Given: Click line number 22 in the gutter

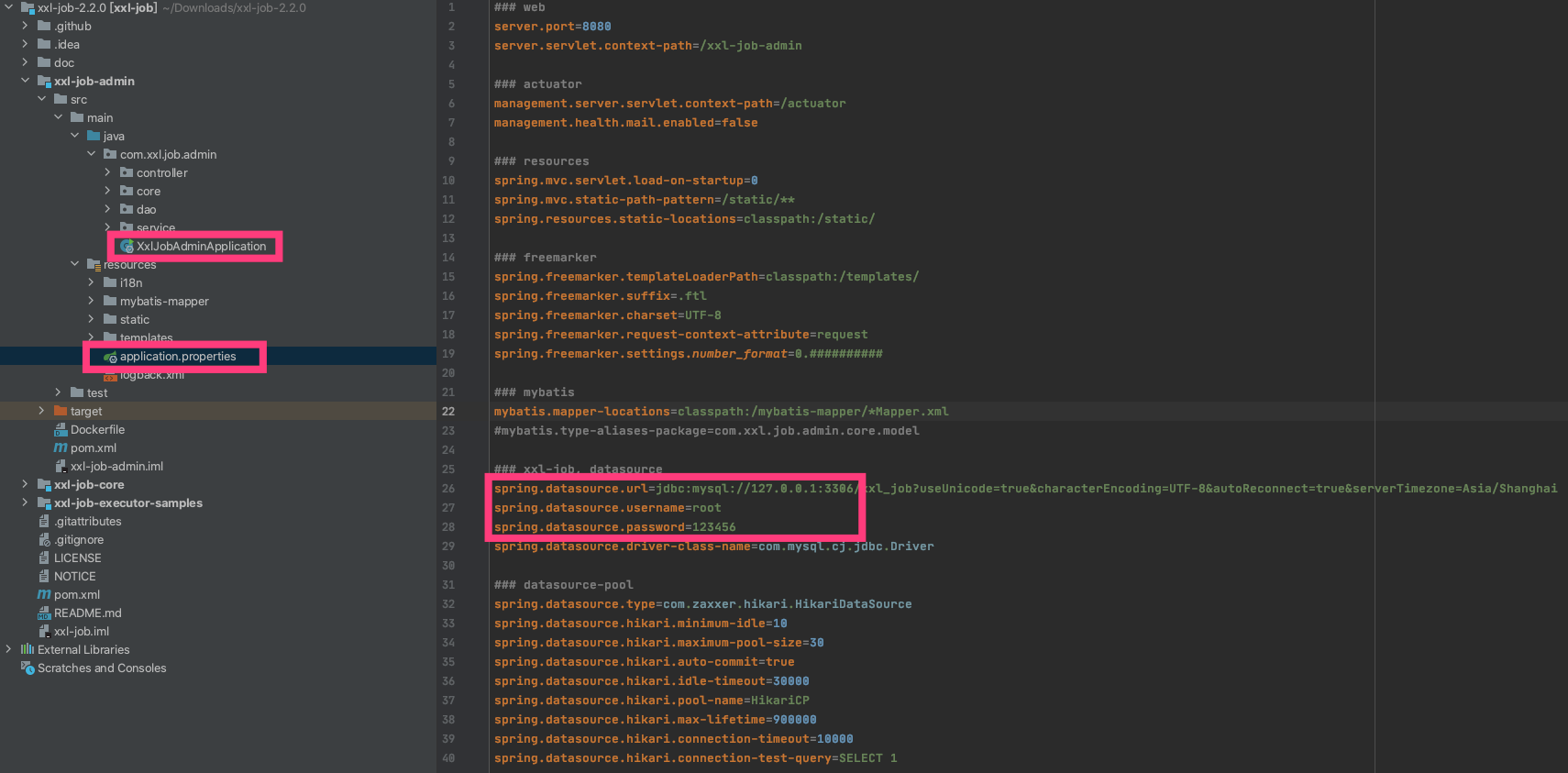Looking at the screenshot, I should coord(448,412).
